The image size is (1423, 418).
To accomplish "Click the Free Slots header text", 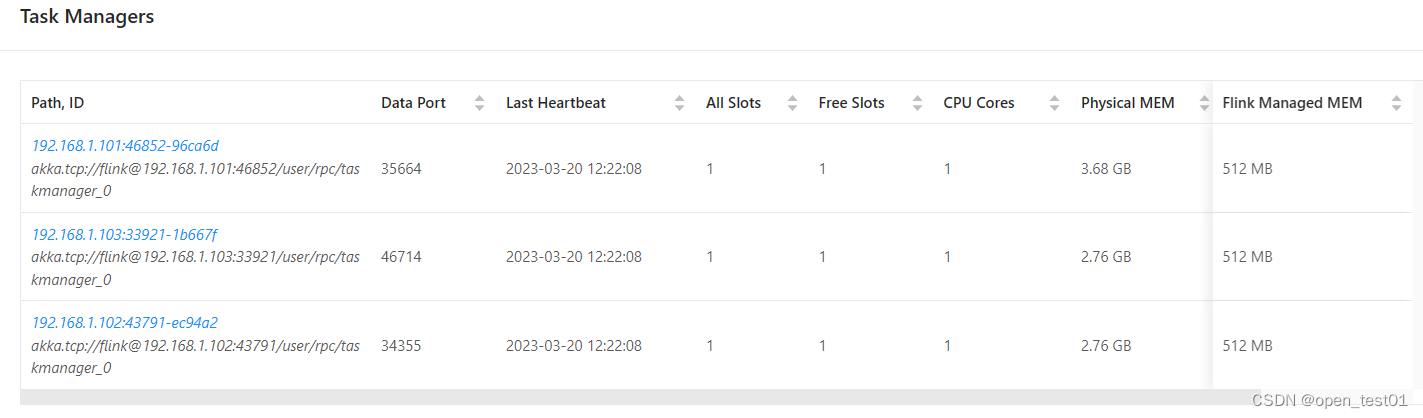I will 851,103.
